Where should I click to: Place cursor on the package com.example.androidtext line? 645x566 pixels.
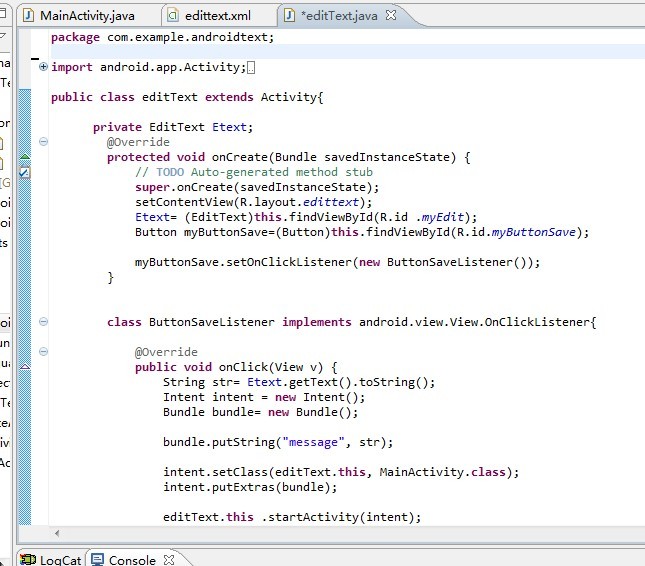pos(162,37)
